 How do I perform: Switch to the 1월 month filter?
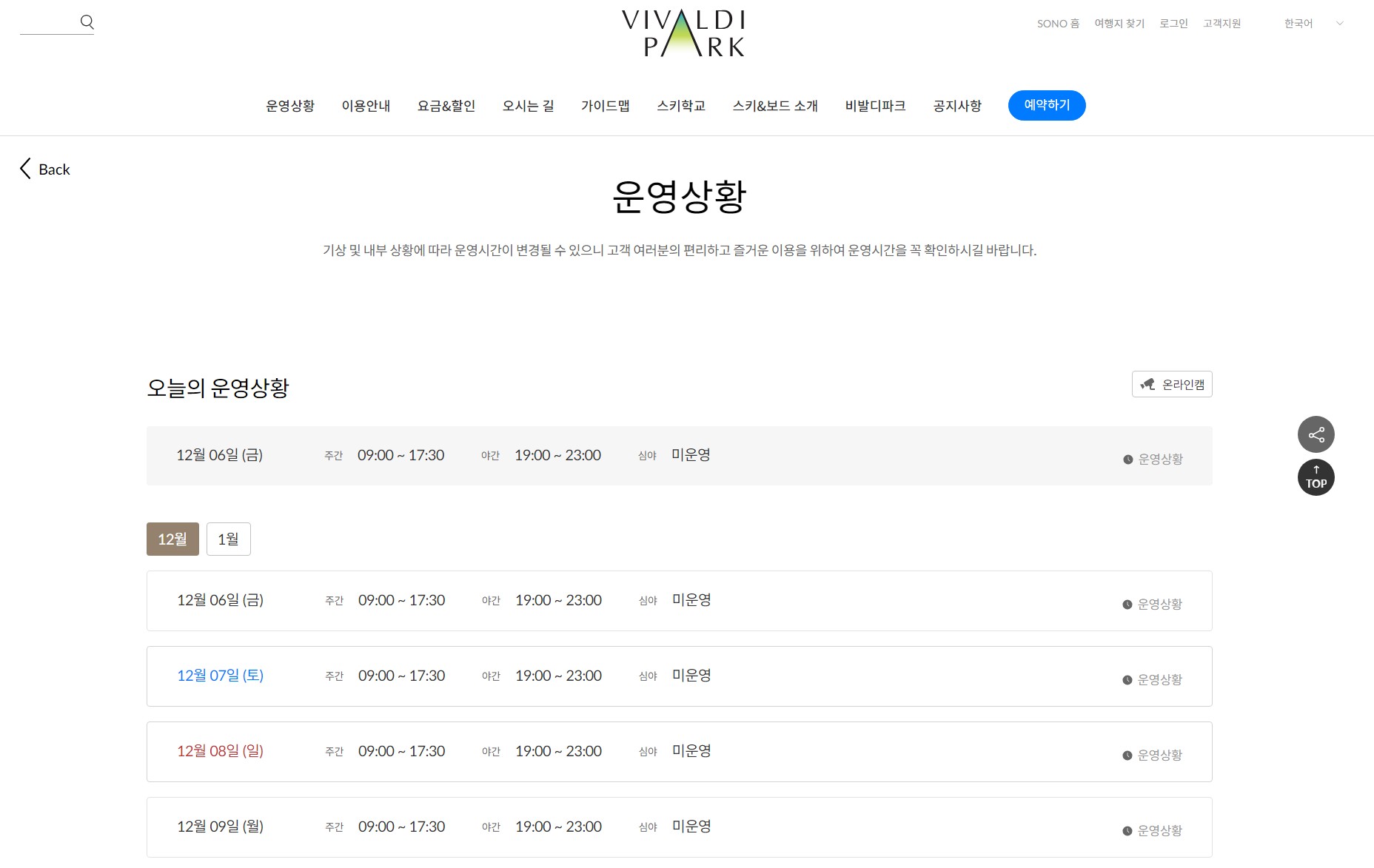click(228, 539)
